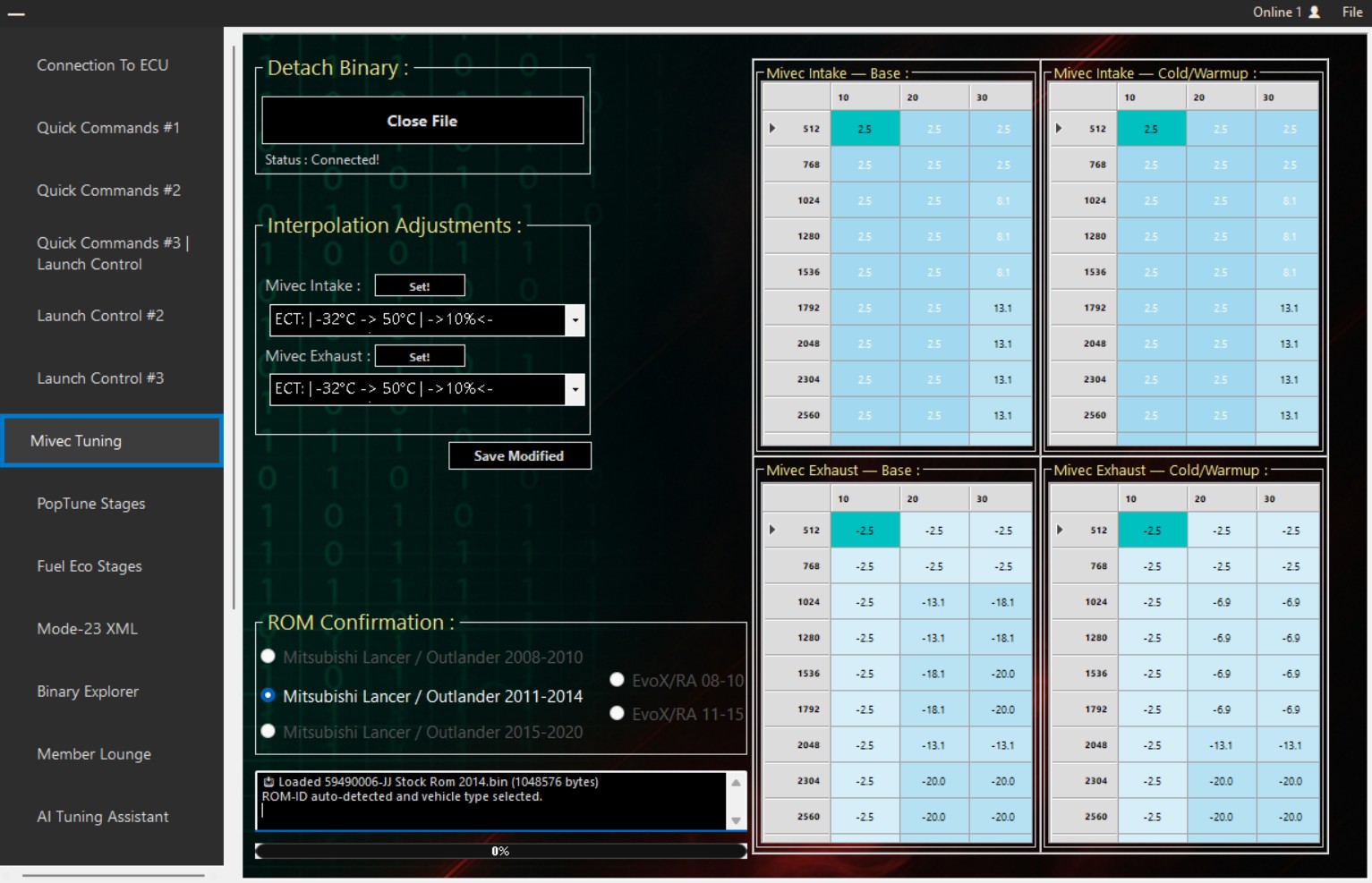Select row header 1024 in Mivec Intake Cold/Warmup
1372x883 pixels.
coord(1084,200)
